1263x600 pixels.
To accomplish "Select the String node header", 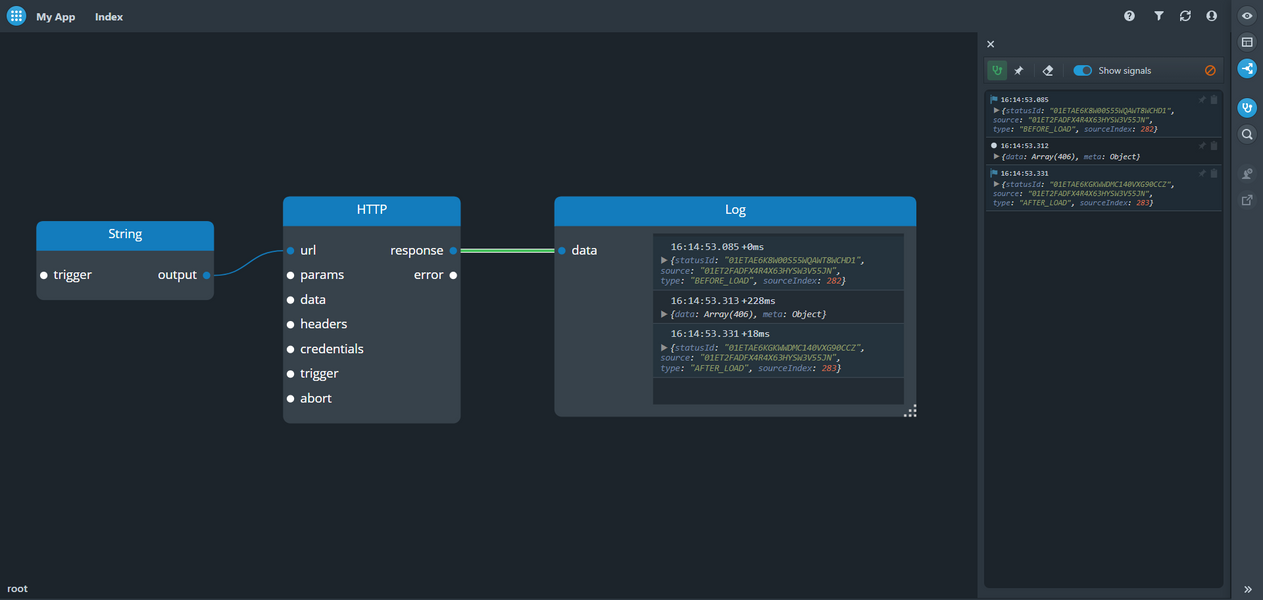I will [125, 235].
